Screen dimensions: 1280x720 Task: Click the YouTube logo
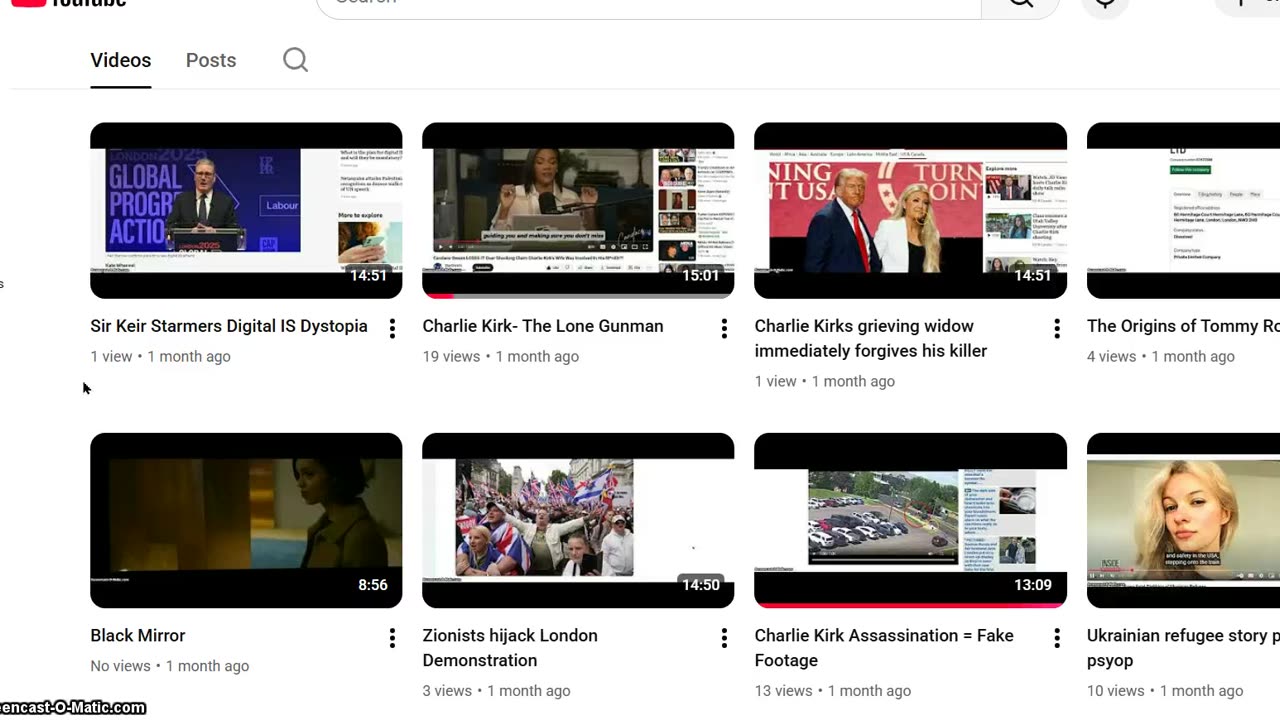click(x=68, y=3)
